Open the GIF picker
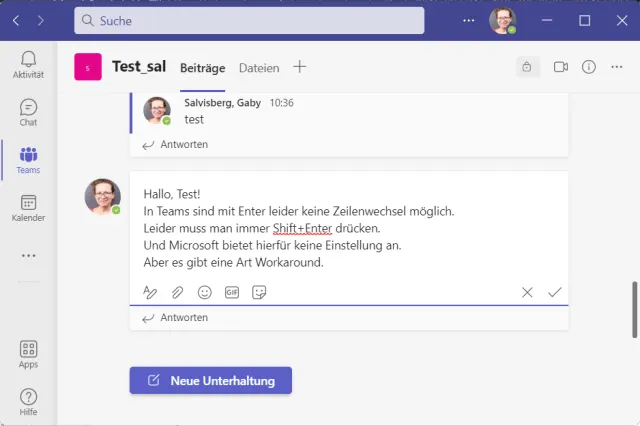This screenshot has width=640, height=426. 232,292
